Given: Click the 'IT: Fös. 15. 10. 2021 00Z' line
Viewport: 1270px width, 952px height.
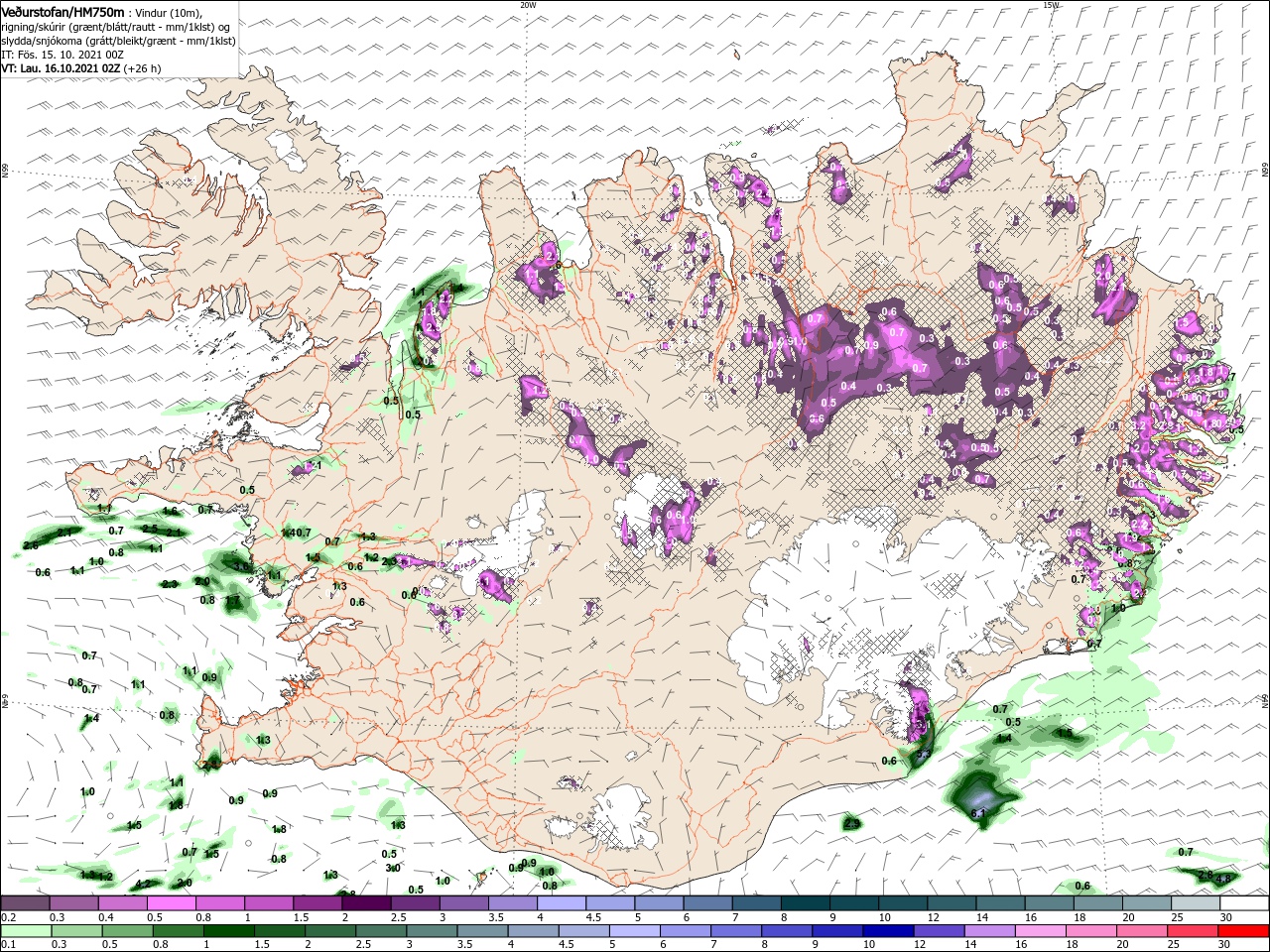Looking at the screenshot, I should tap(63, 55).
